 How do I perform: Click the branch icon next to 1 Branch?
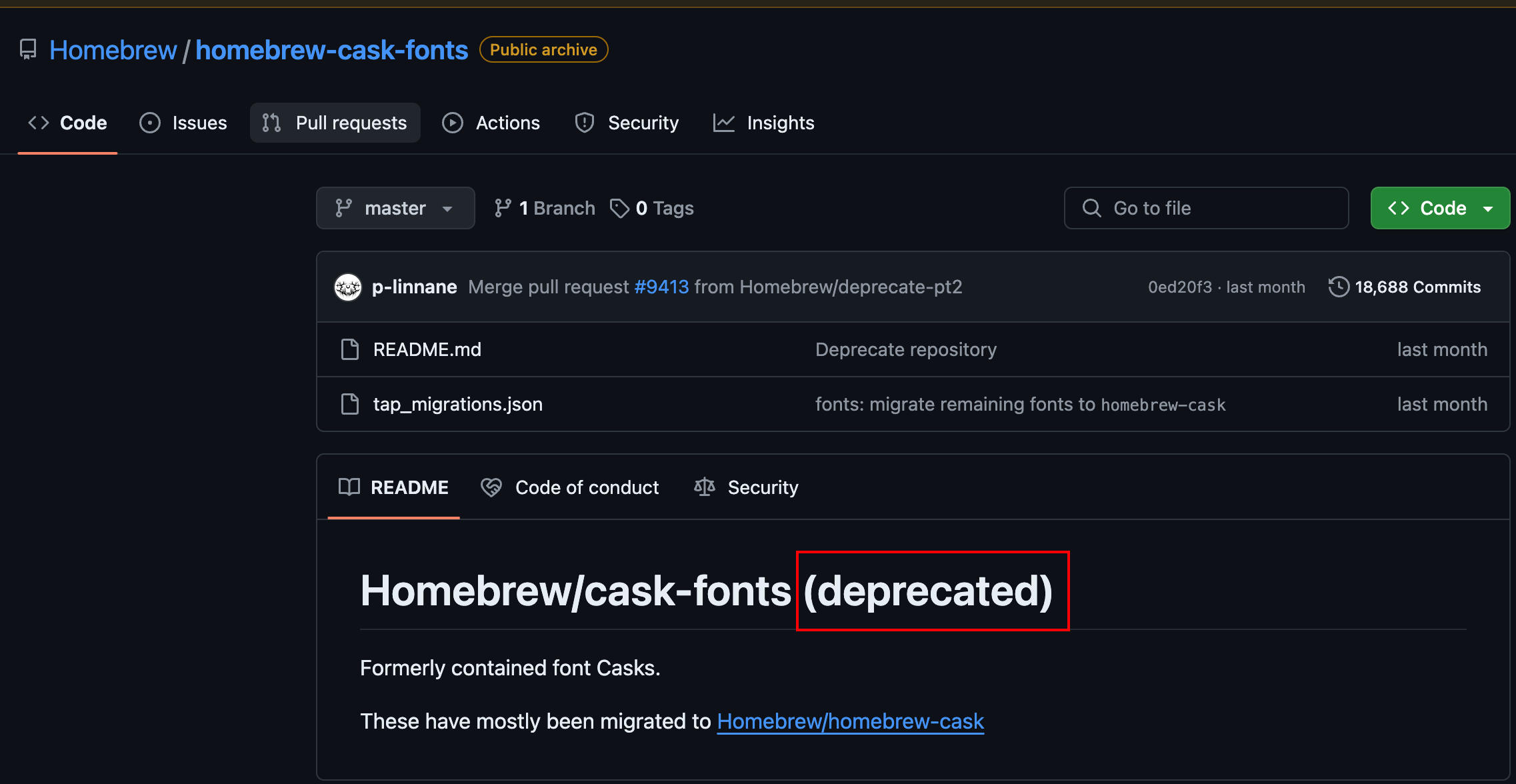[x=503, y=209]
